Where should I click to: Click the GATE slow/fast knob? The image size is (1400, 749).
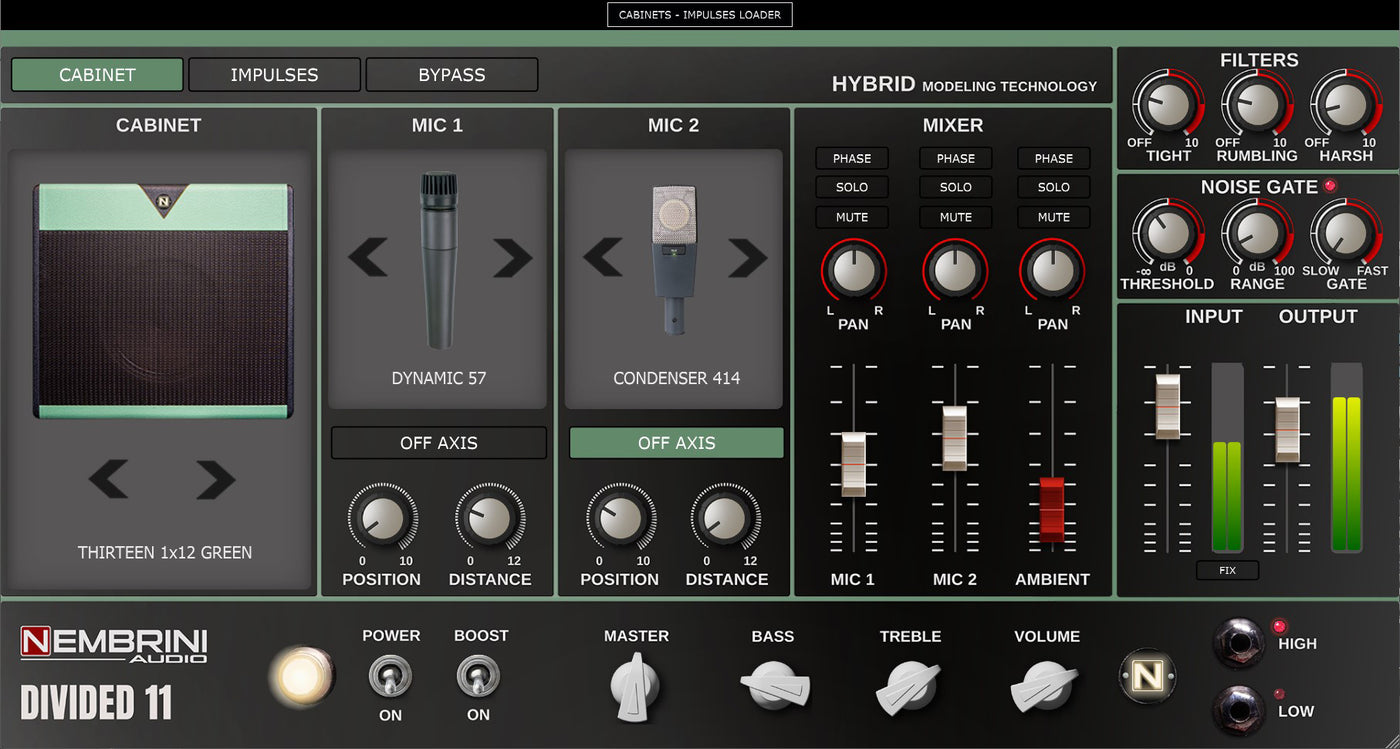coord(1345,233)
